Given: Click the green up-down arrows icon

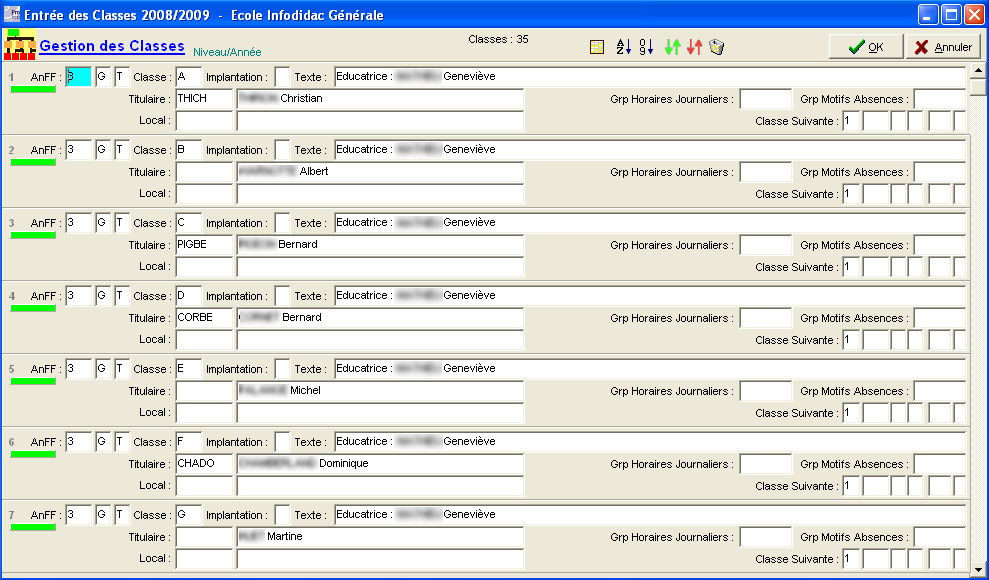Looking at the screenshot, I should pyautogui.click(x=672, y=47).
